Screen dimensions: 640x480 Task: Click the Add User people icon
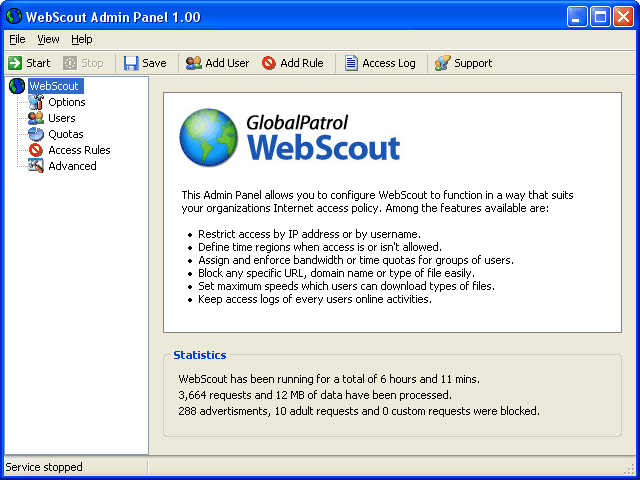coord(193,63)
